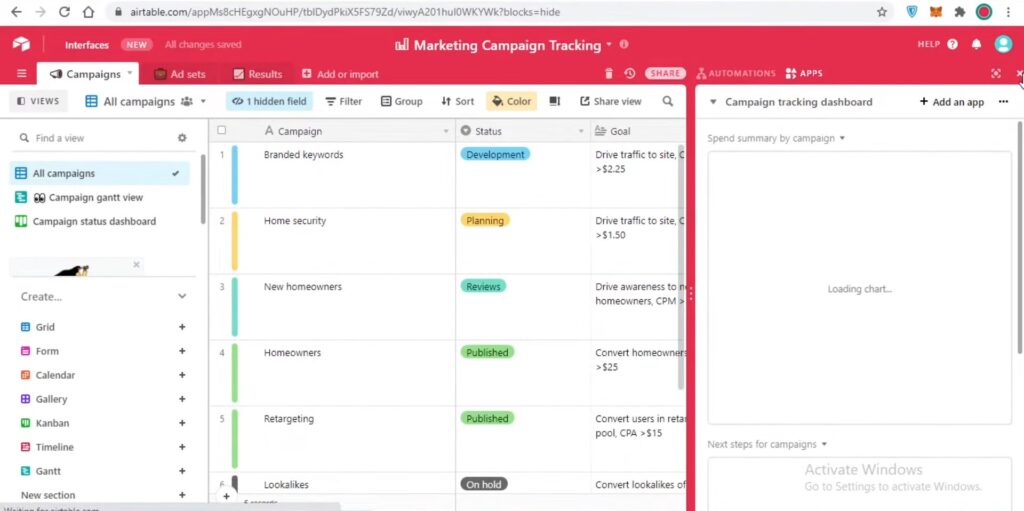Viewport: 1024px width, 511px height.
Task: Open the dashboard three-dot more menu
Action: (x=1003, y=102)
